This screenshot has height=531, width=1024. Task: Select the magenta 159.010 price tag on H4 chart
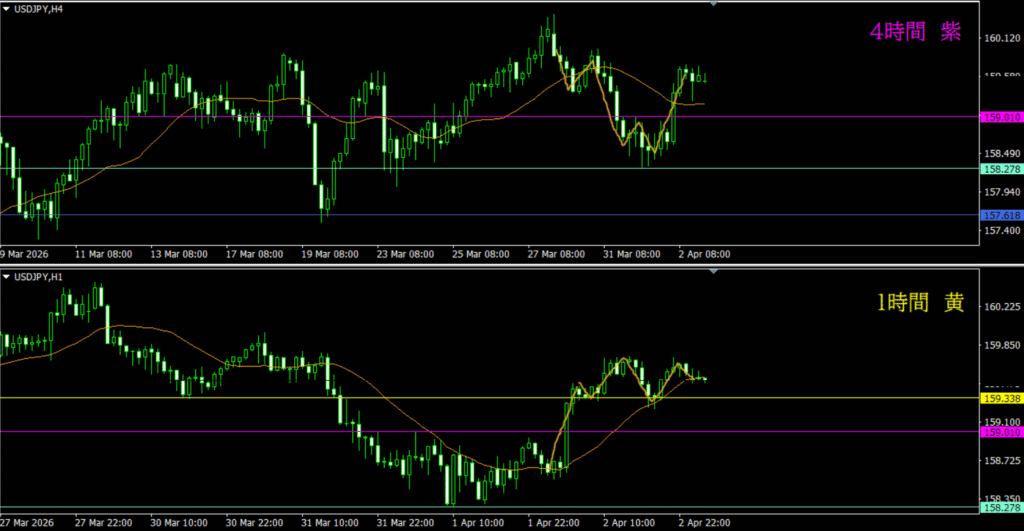(1000, 117)
